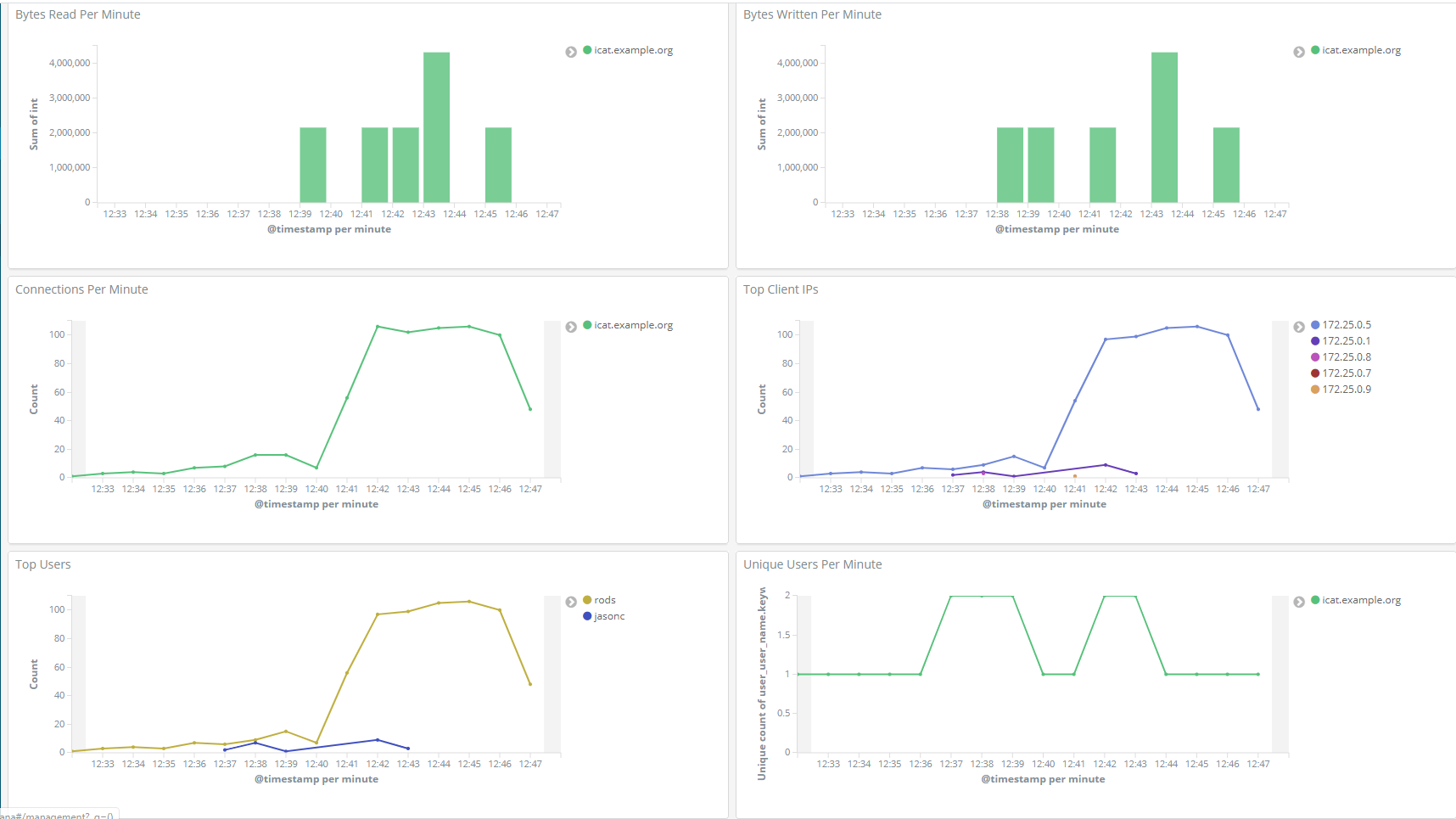
Task: Click 172.25.0.1 legend color dot
Action: click(x=1315, y=341)
